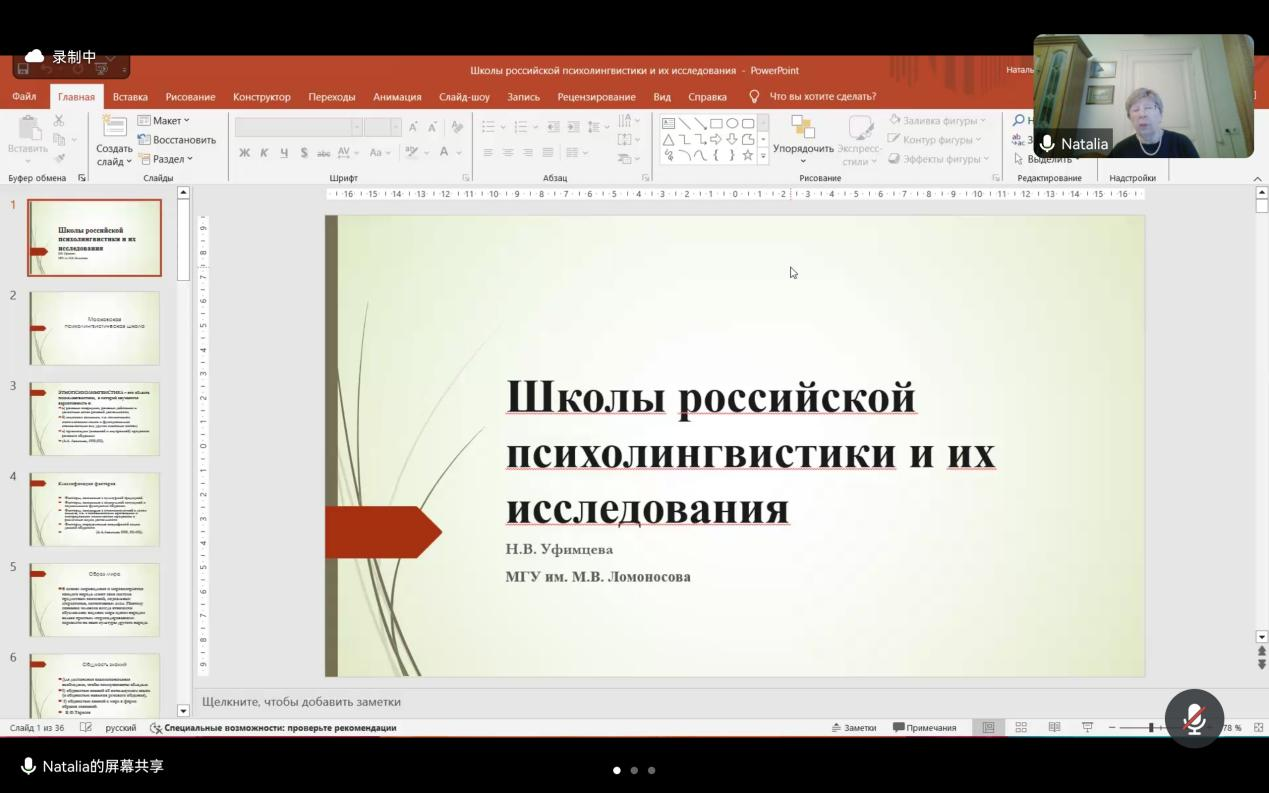The width and height of the screenshot is (1269, 793).
Task: Open the Insert (Вставка) ribbon tab
Action: coord(130,97)
